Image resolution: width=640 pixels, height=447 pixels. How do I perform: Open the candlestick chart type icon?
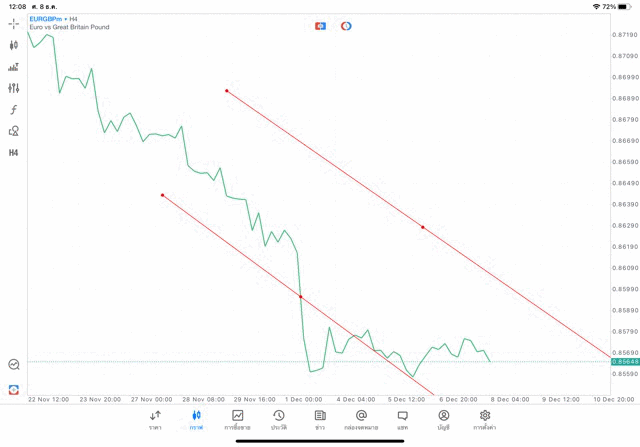pos(14,45)
